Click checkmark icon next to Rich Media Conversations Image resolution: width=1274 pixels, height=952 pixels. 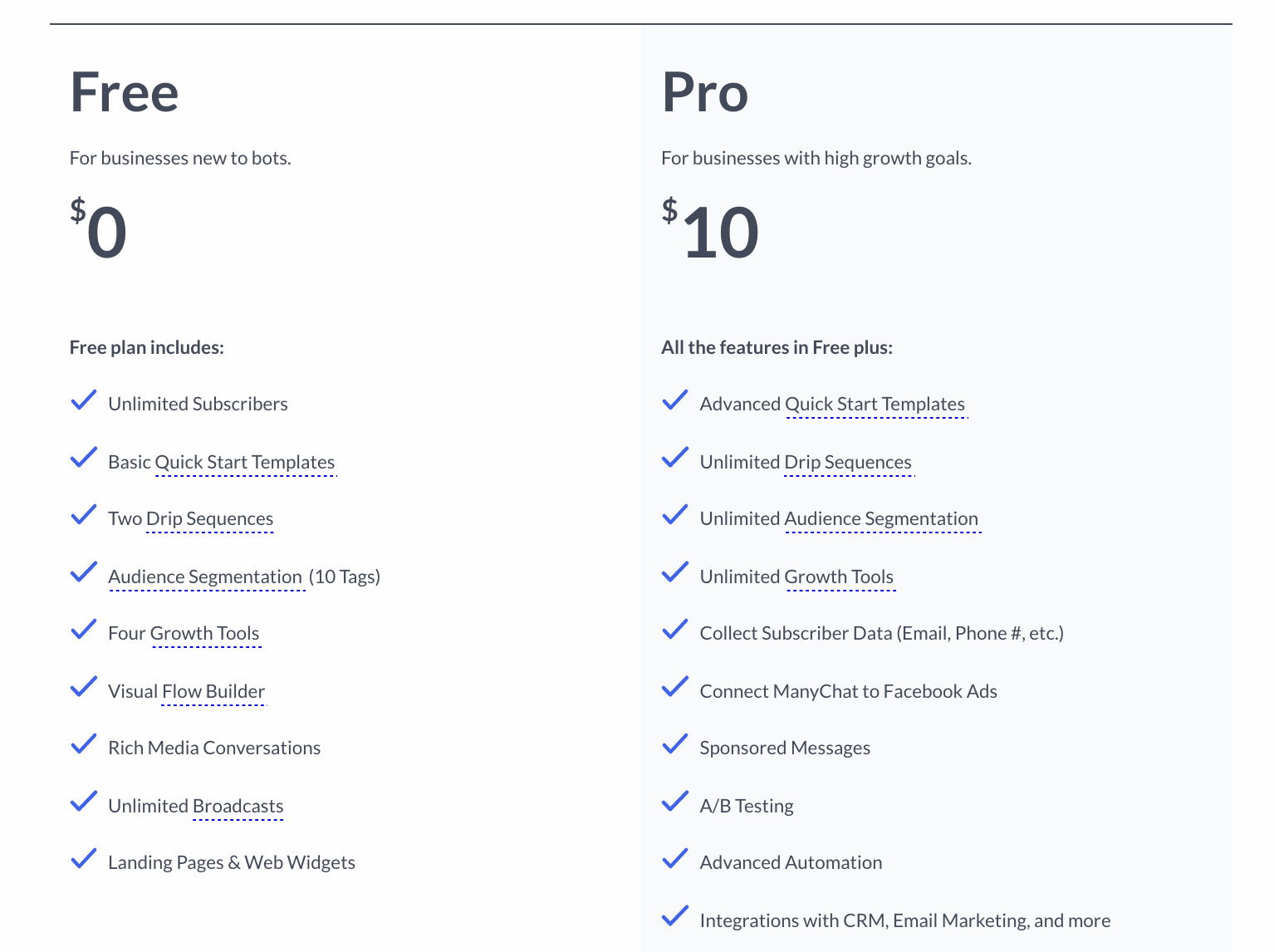(84, 744)
